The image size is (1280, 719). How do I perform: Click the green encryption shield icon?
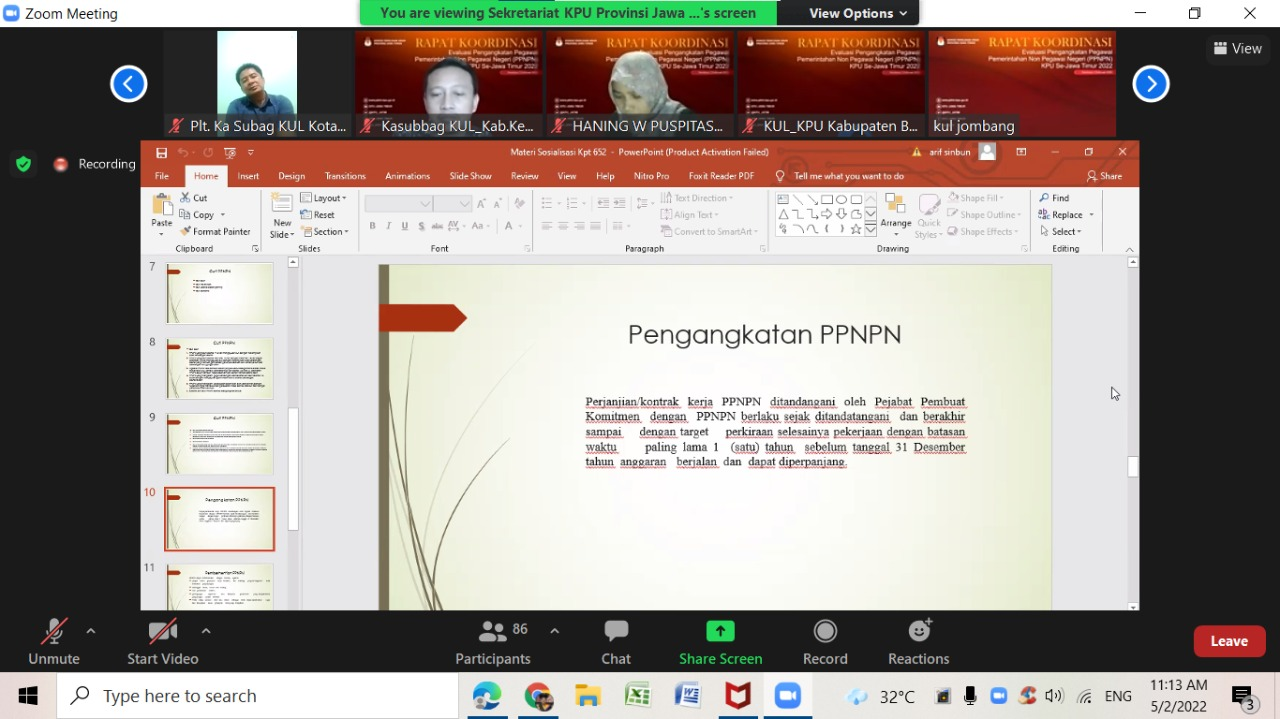[23, 164]
